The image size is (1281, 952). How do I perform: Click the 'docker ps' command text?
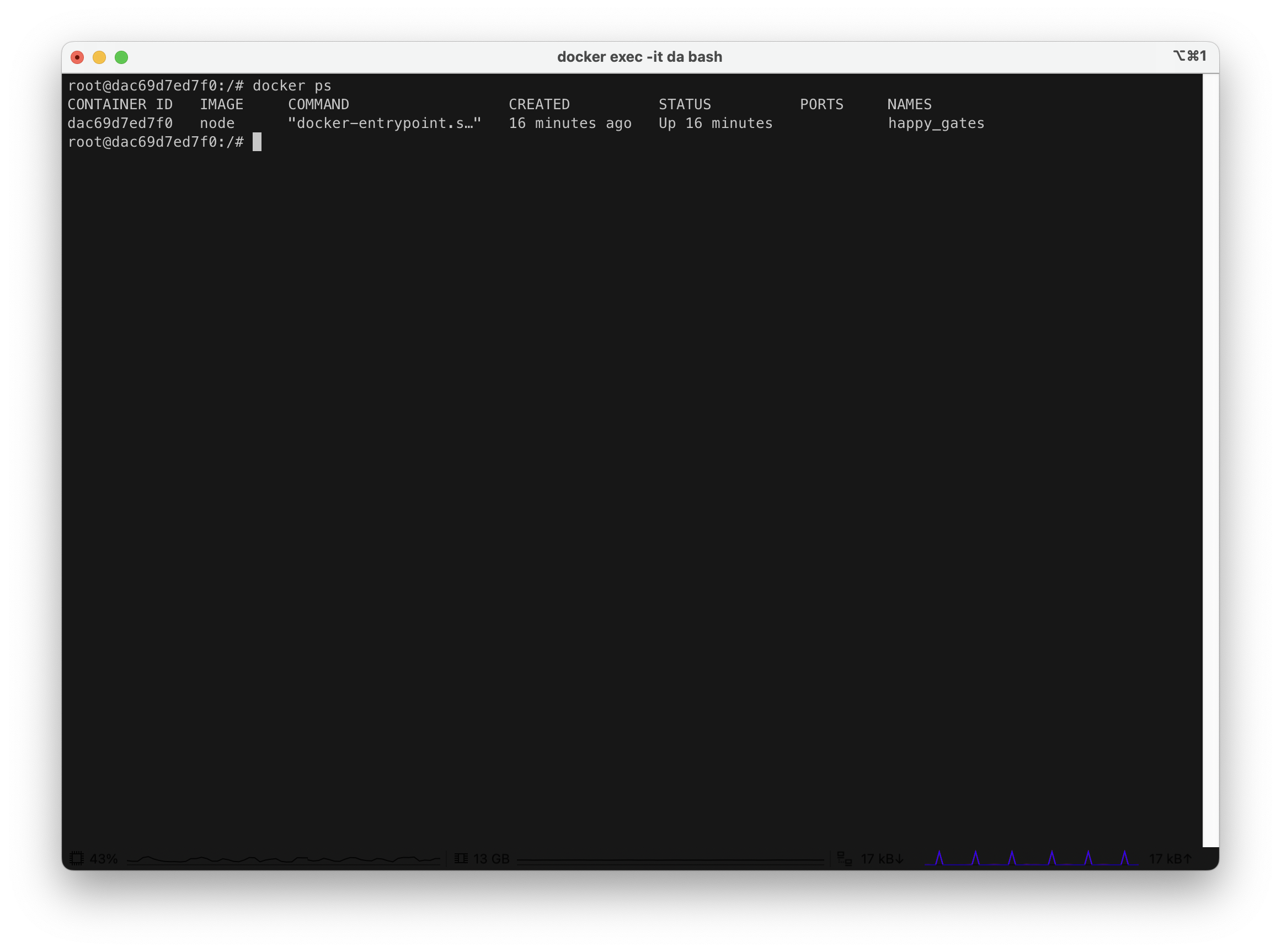(x=292, y=86)
